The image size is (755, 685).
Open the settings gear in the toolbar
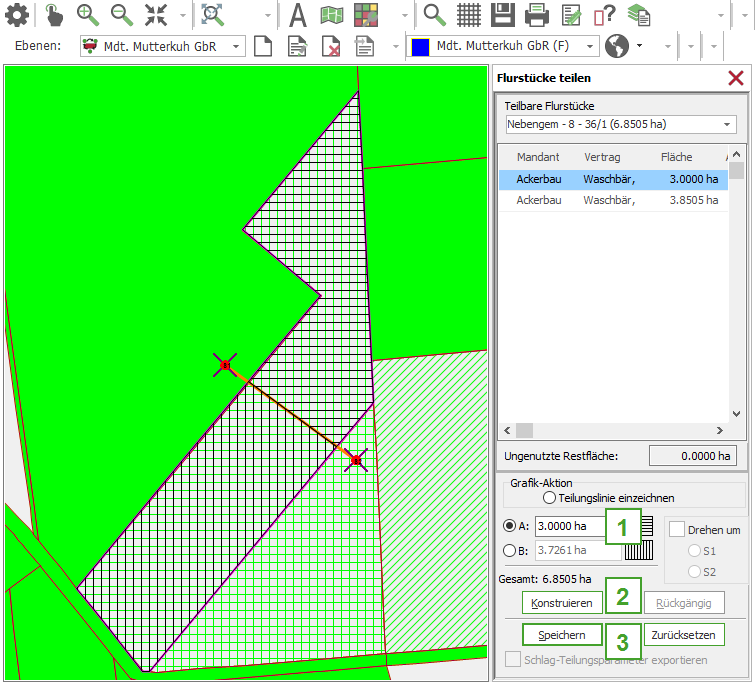[x=17, y=14]
